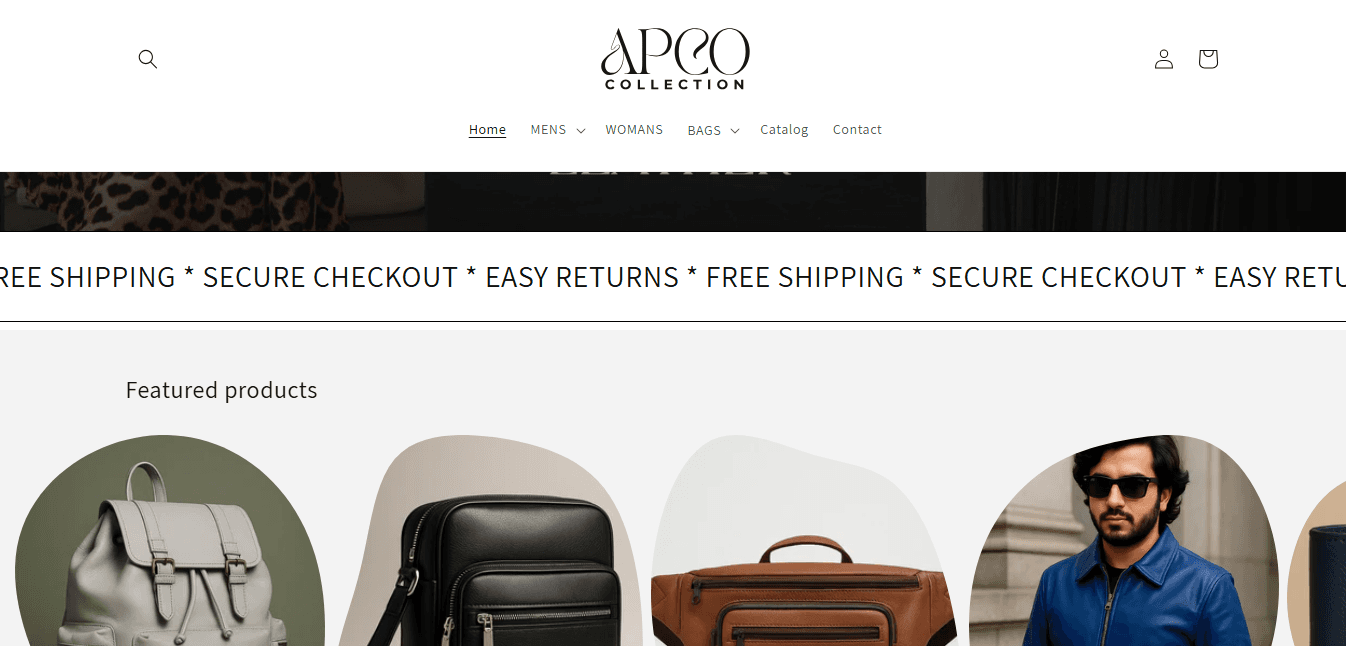Click the dark leather hero banner
The image size is (1346, 646).
(x=673, y=201)
